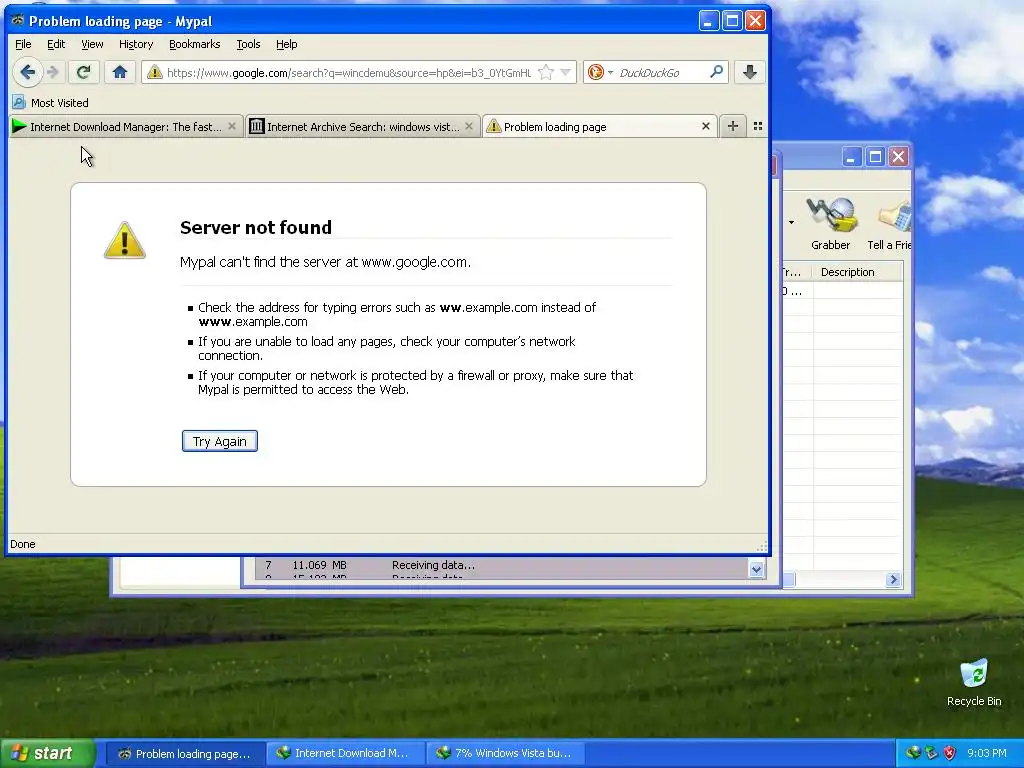Screen dimensions: 1024x768
Task: Go to the Home page
Action: [x=120, y=72]
